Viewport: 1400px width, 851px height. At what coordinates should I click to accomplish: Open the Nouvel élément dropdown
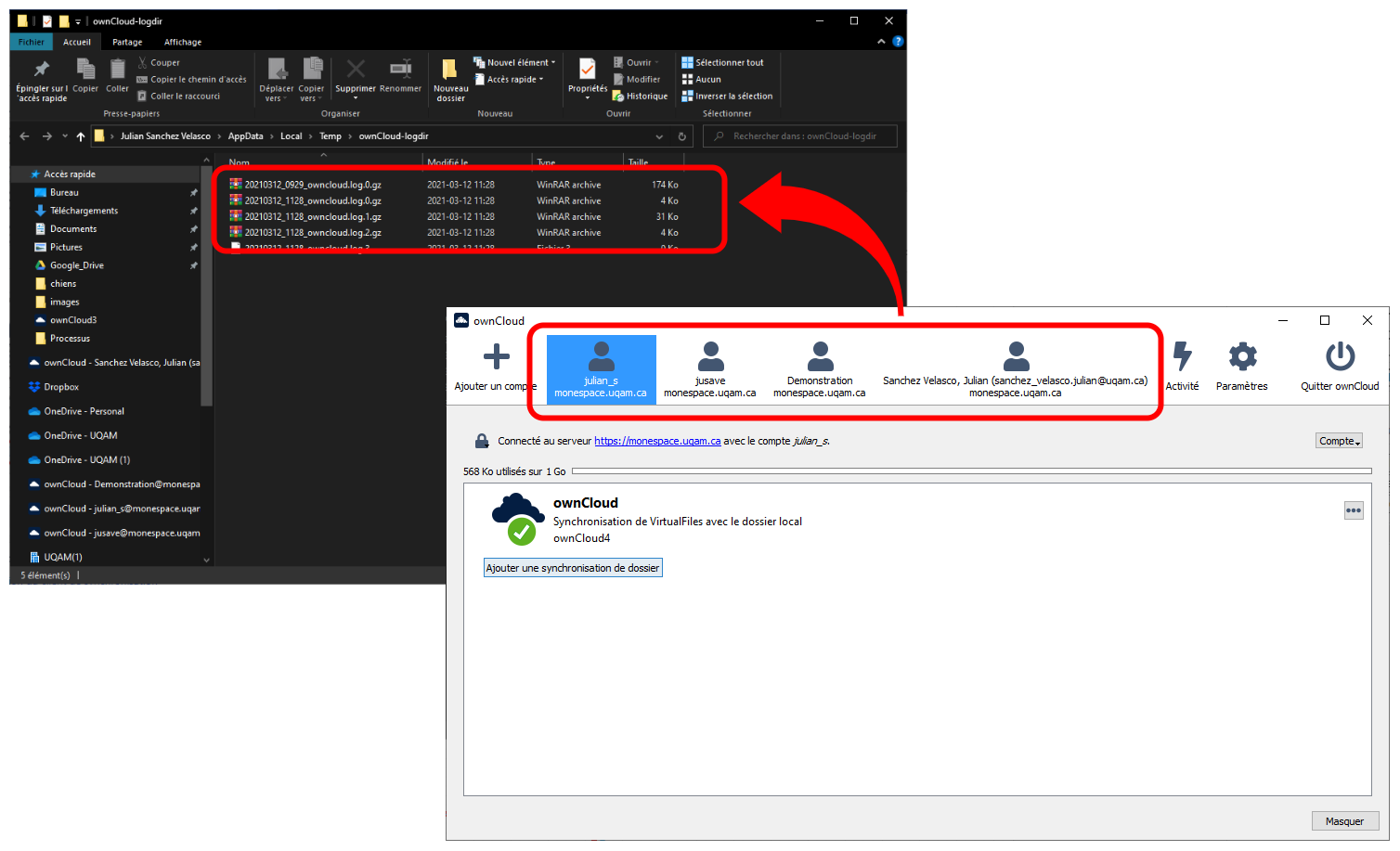515,63
